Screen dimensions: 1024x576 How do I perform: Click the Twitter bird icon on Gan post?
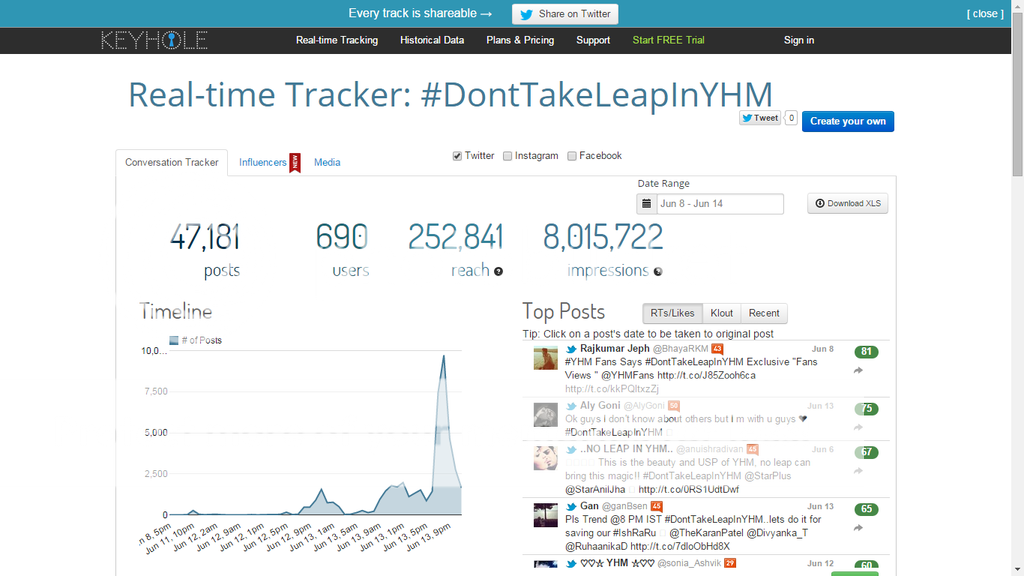click(x=571, y=507)
